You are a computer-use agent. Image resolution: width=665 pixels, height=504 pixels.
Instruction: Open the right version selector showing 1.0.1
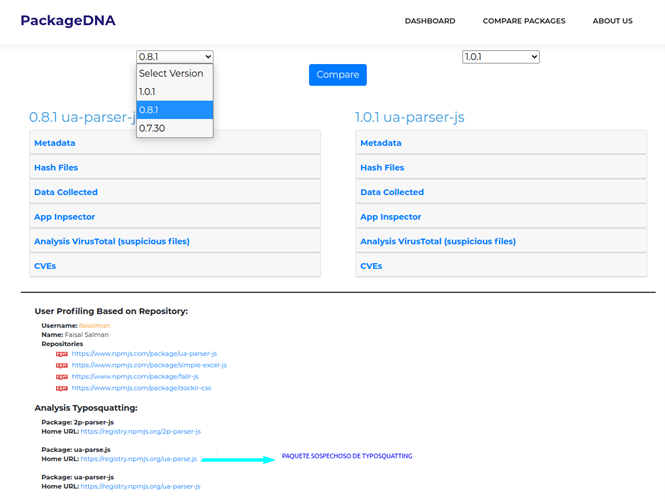click(500, 57)
